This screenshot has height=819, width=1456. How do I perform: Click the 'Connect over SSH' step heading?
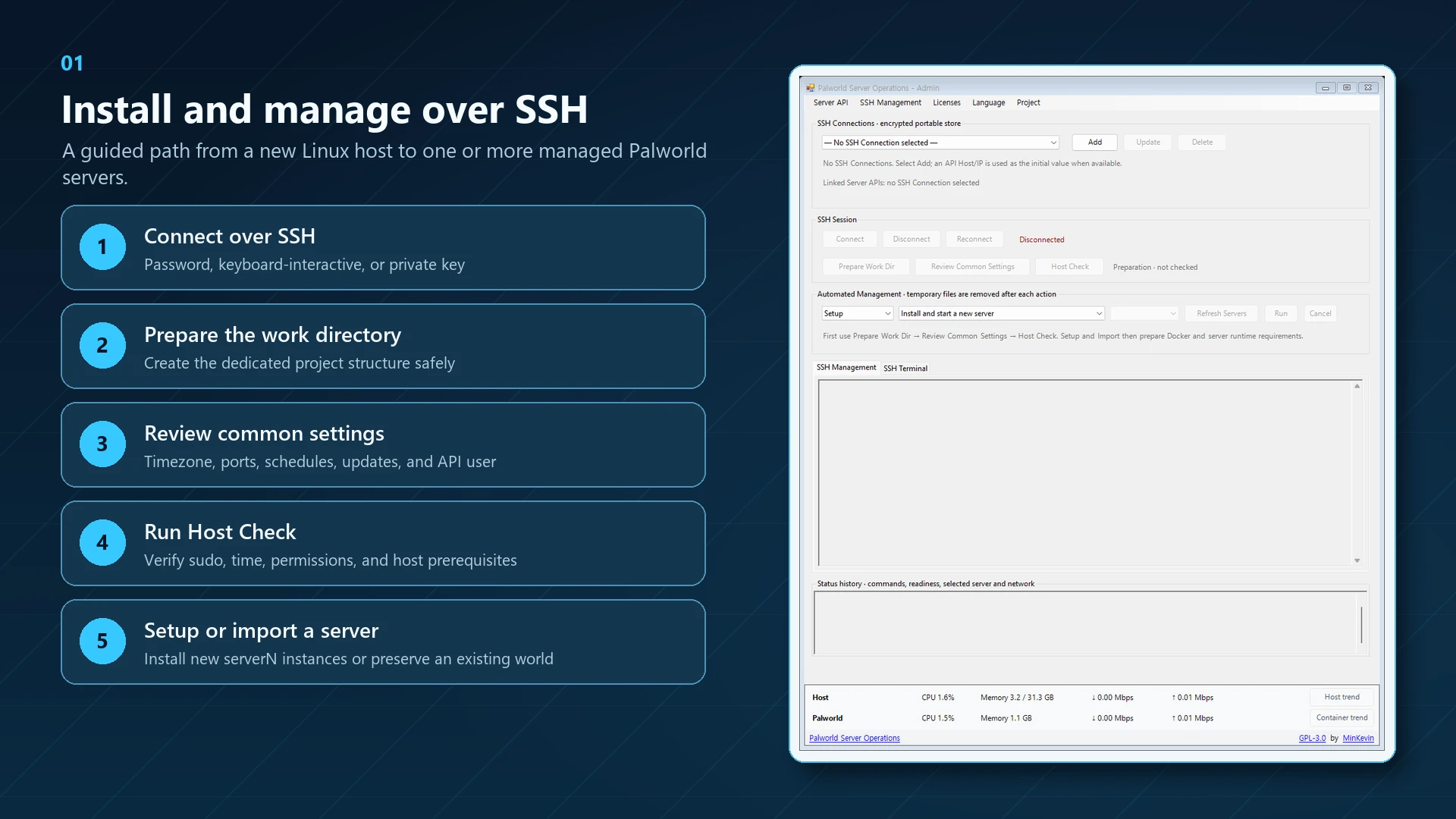tap(230, 237)
